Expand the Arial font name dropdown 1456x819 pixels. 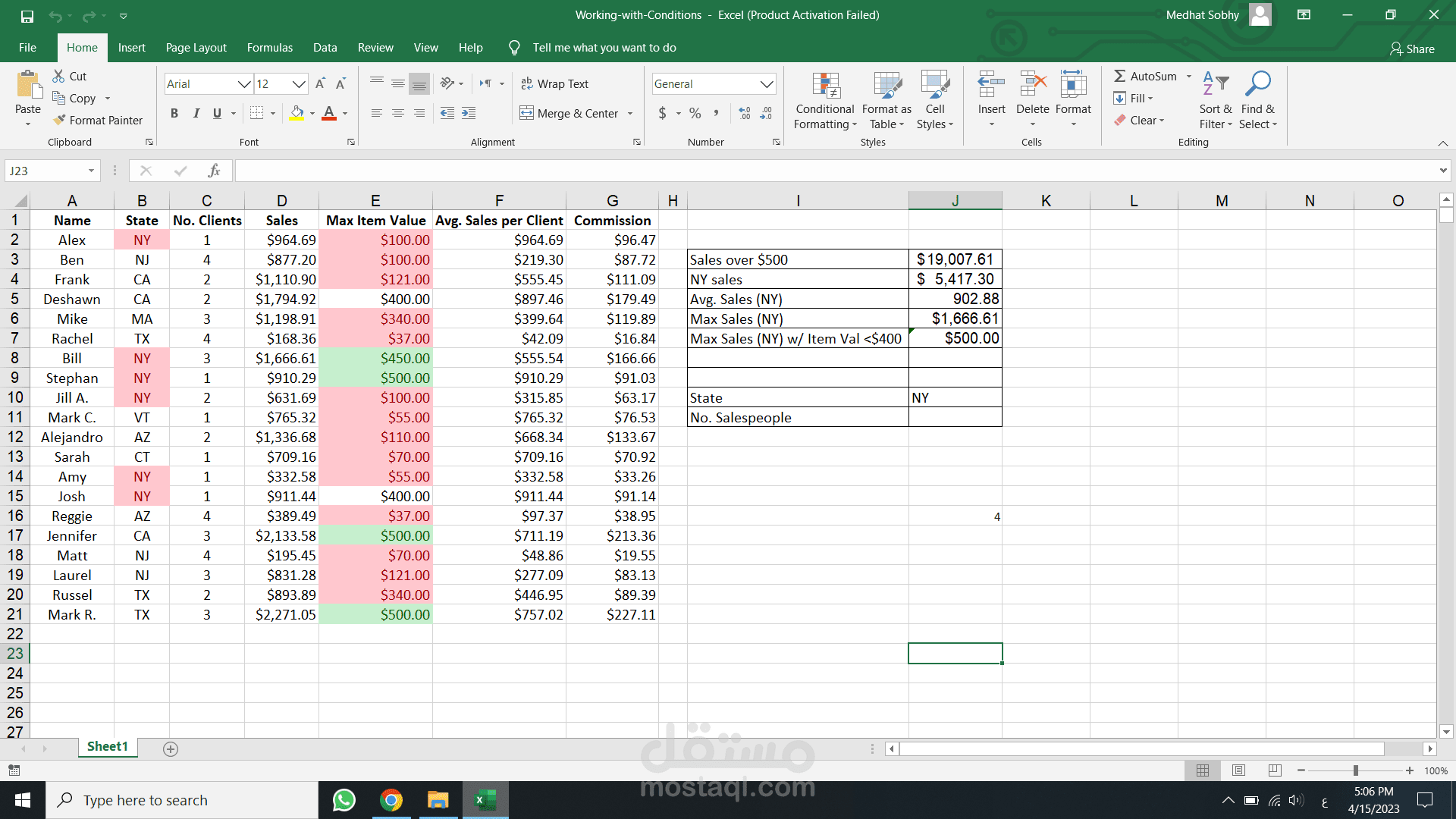[243, 83]
